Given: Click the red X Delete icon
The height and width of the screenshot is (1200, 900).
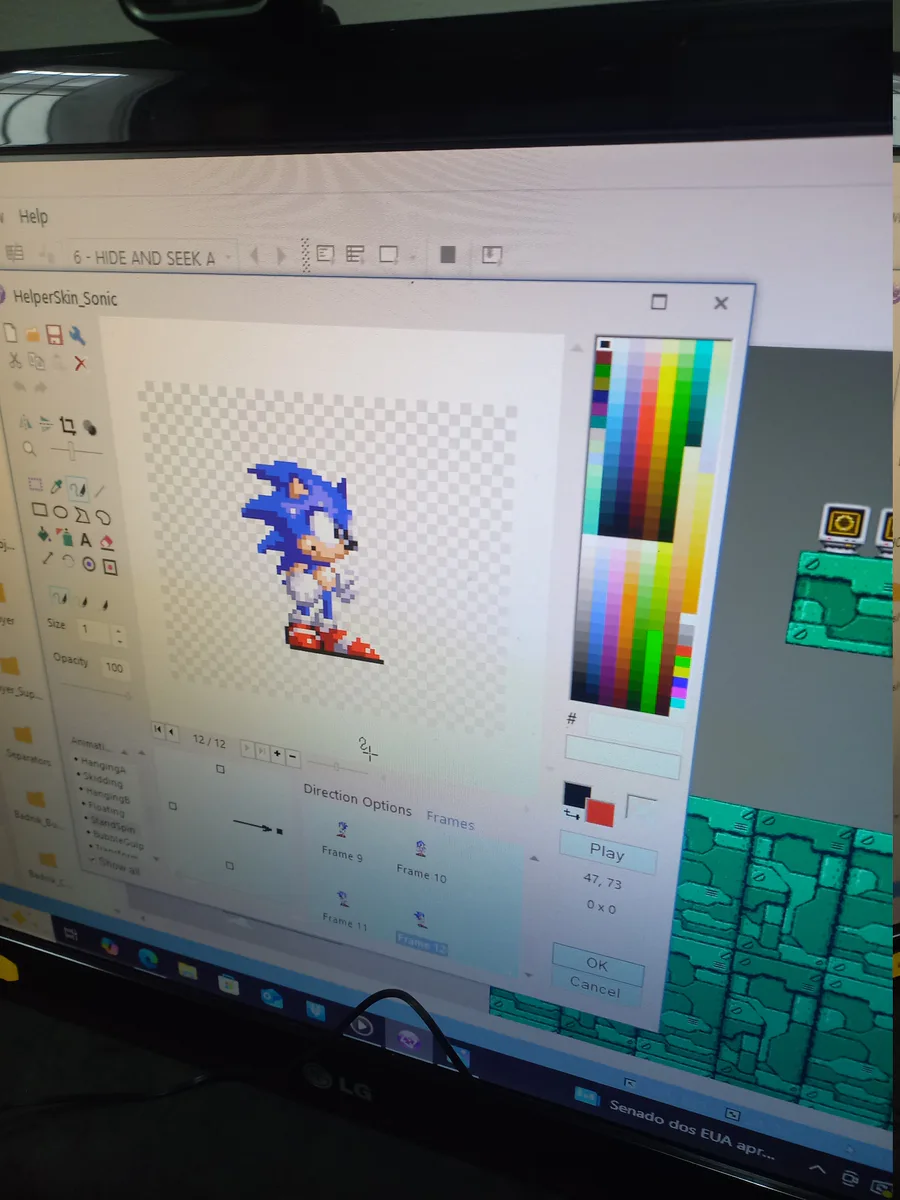Looking at the screenshot, I should [x=80, y=363].
